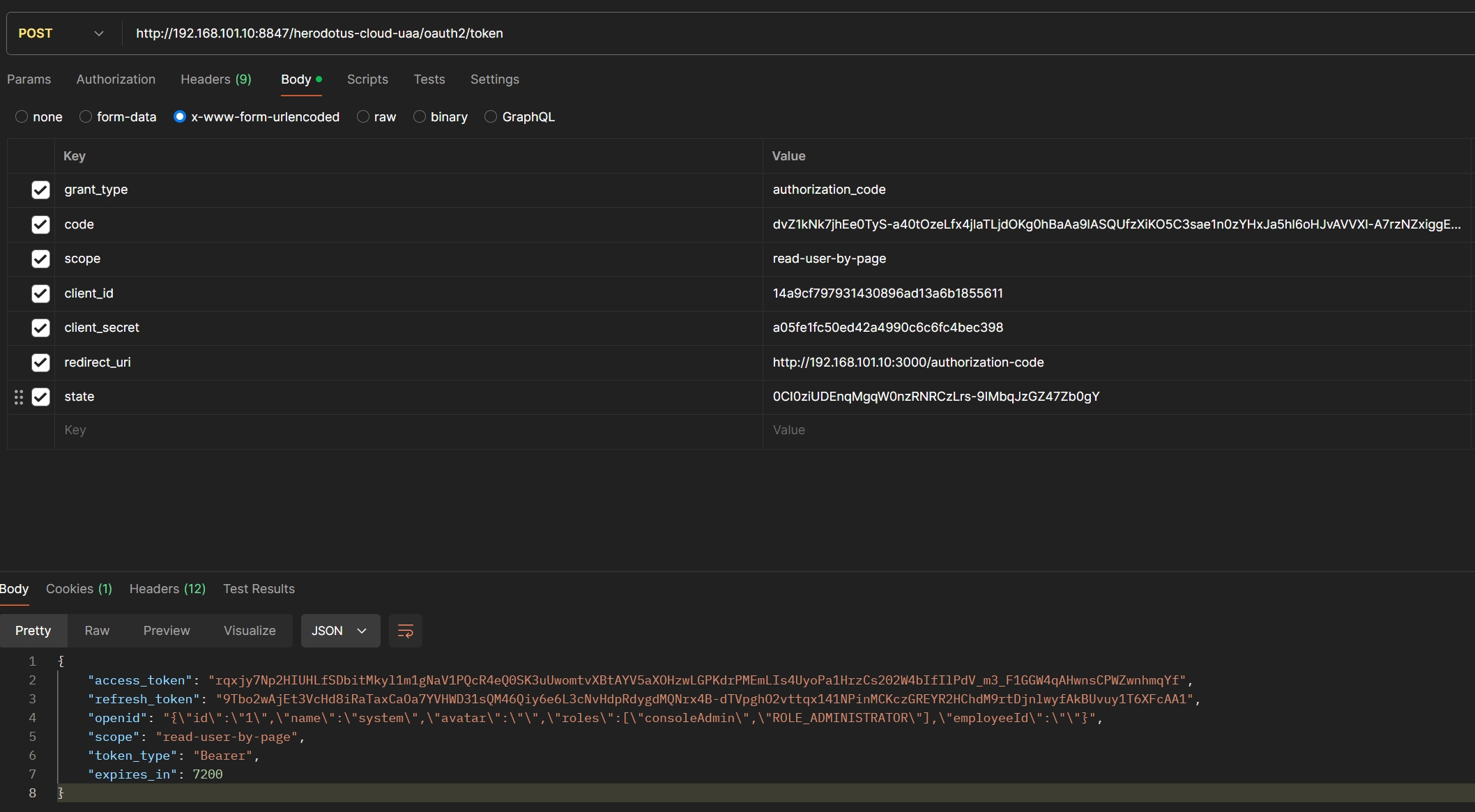Expand the JSON format dropdown
The height and width of the screenshot is (812, 1475).
tap(339, 631)
